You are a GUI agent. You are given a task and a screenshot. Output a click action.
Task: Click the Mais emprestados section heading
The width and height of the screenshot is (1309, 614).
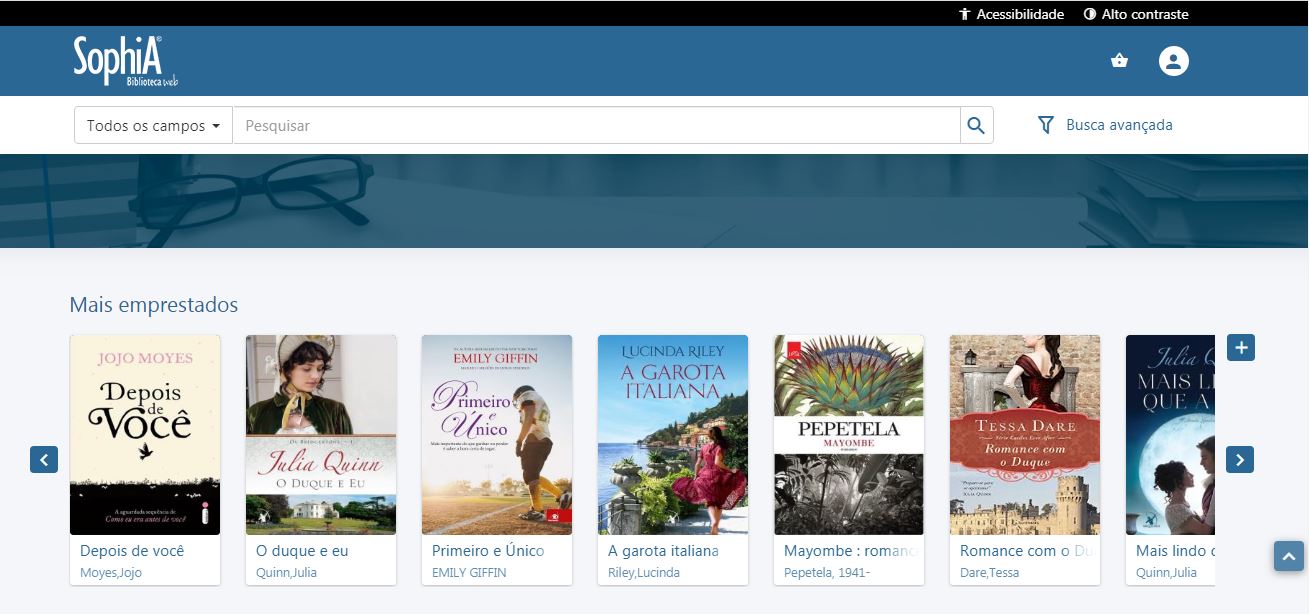154,304
